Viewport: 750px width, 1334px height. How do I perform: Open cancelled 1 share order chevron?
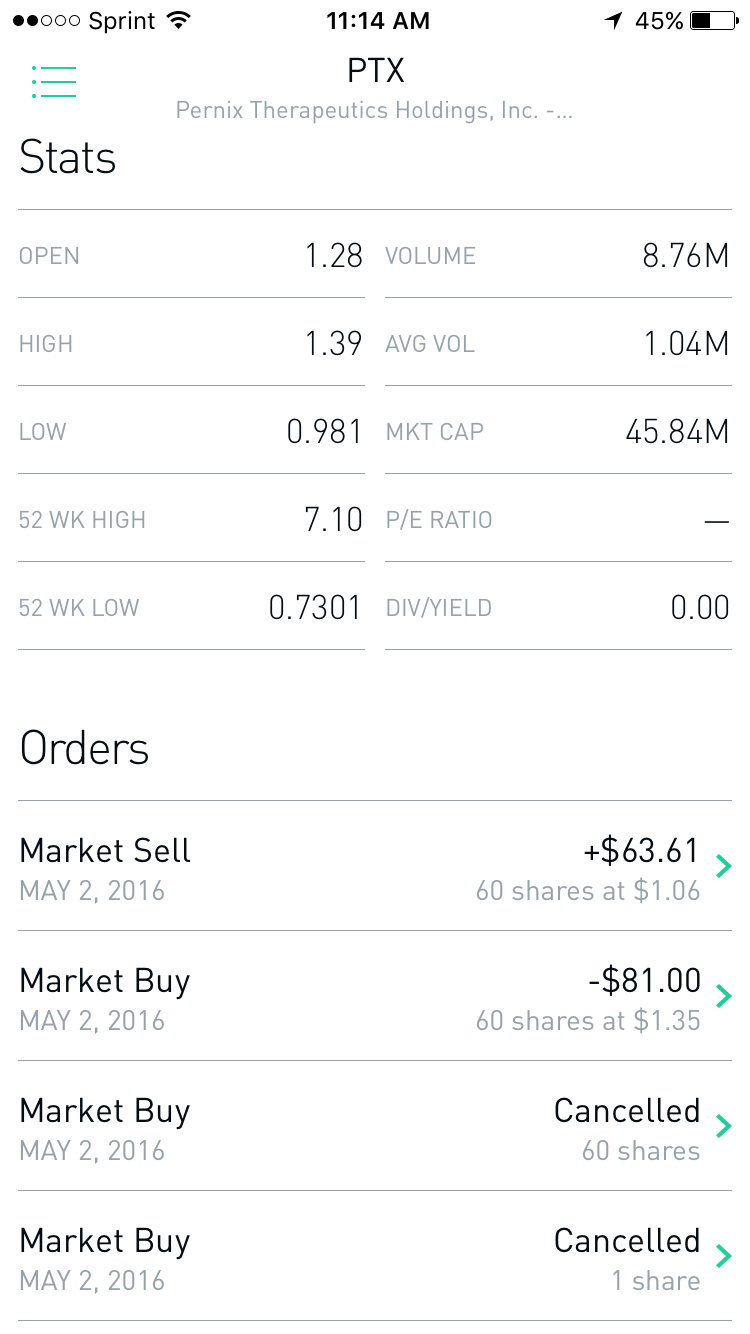coord(724,1256)
